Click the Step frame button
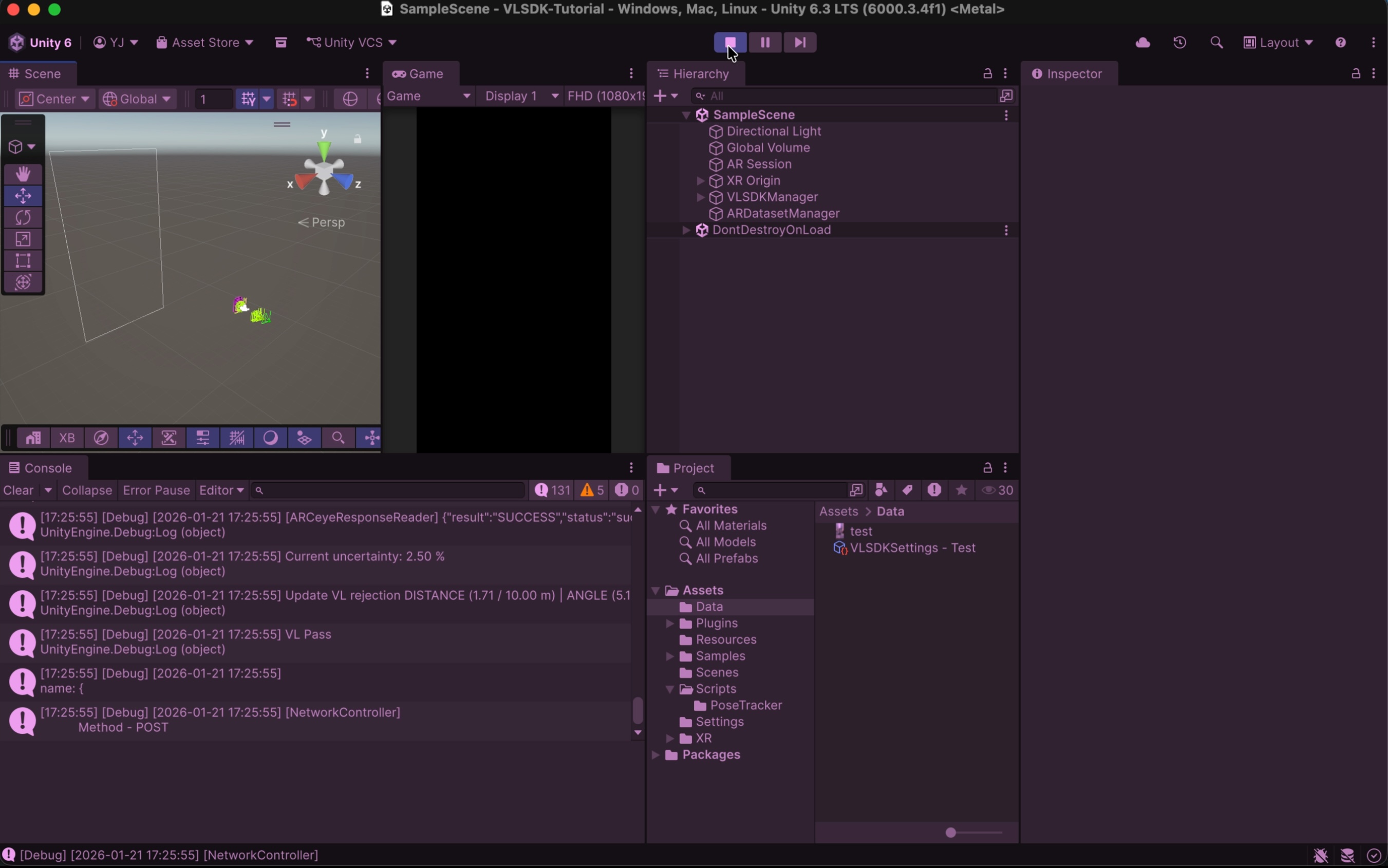This screenshot has height=868, width=1388. [x=800, y=43]
